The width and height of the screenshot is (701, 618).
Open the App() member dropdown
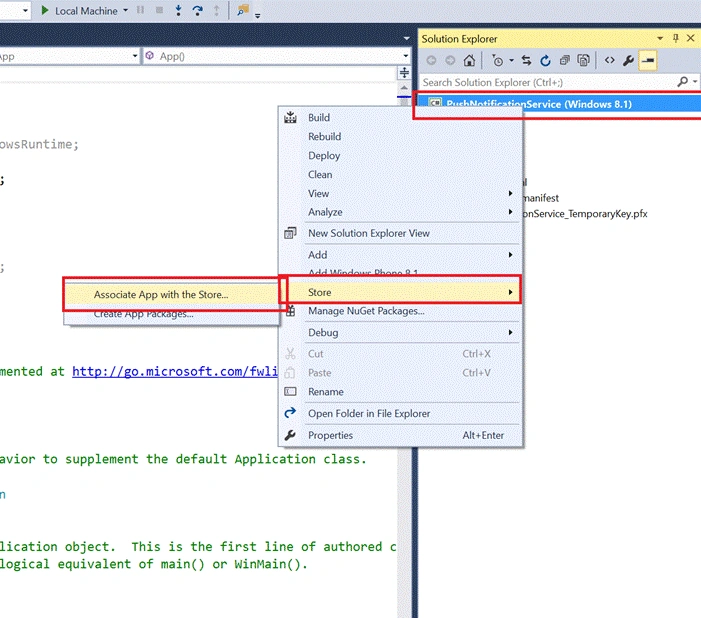[x=405, y=56]
